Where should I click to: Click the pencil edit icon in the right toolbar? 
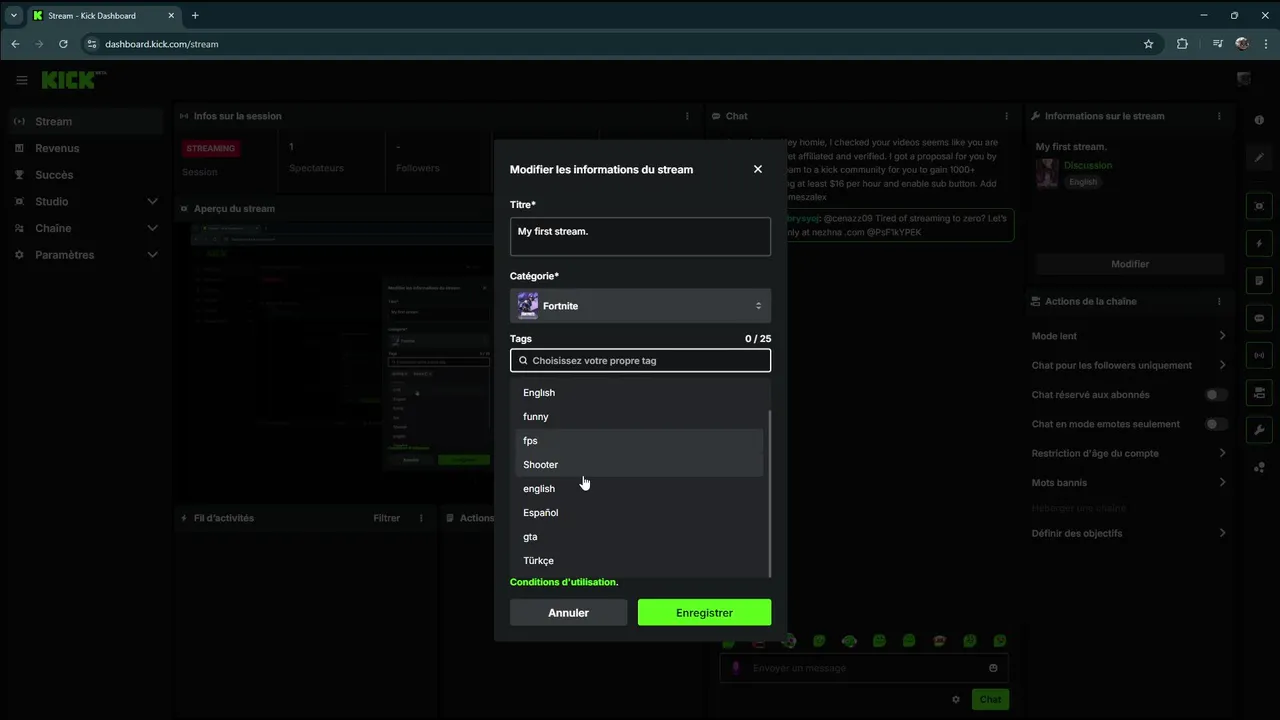tap(1259, 158)
